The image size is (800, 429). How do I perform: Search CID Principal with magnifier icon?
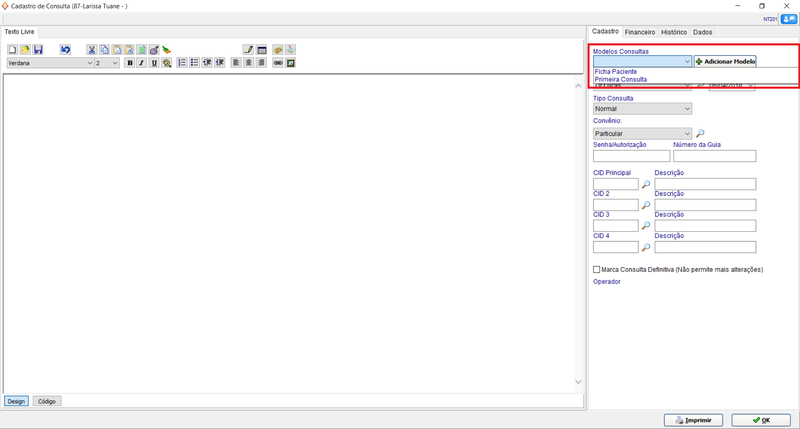point(646,184)
